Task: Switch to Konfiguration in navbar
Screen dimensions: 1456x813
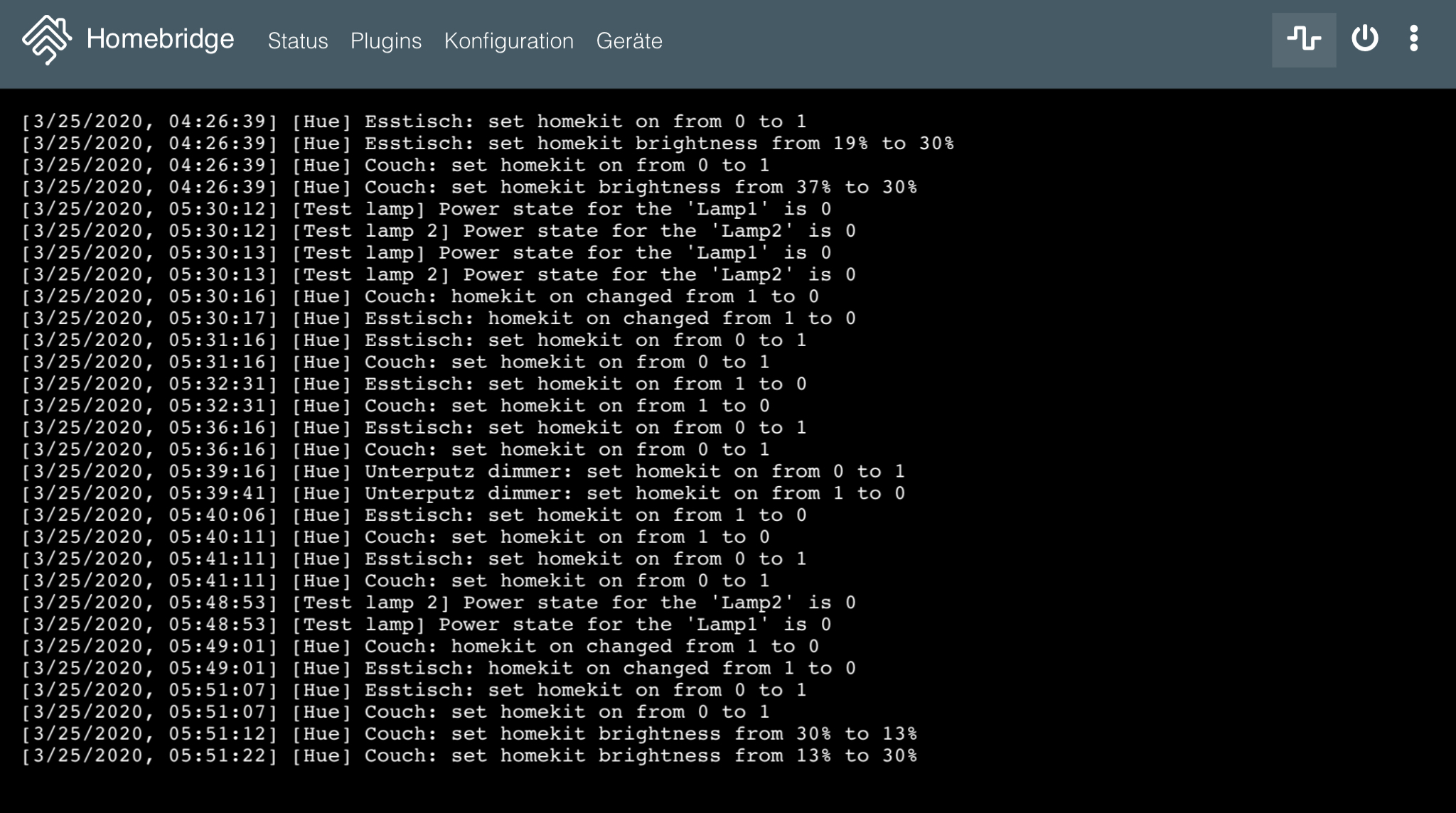Action: tap(508, 41)
